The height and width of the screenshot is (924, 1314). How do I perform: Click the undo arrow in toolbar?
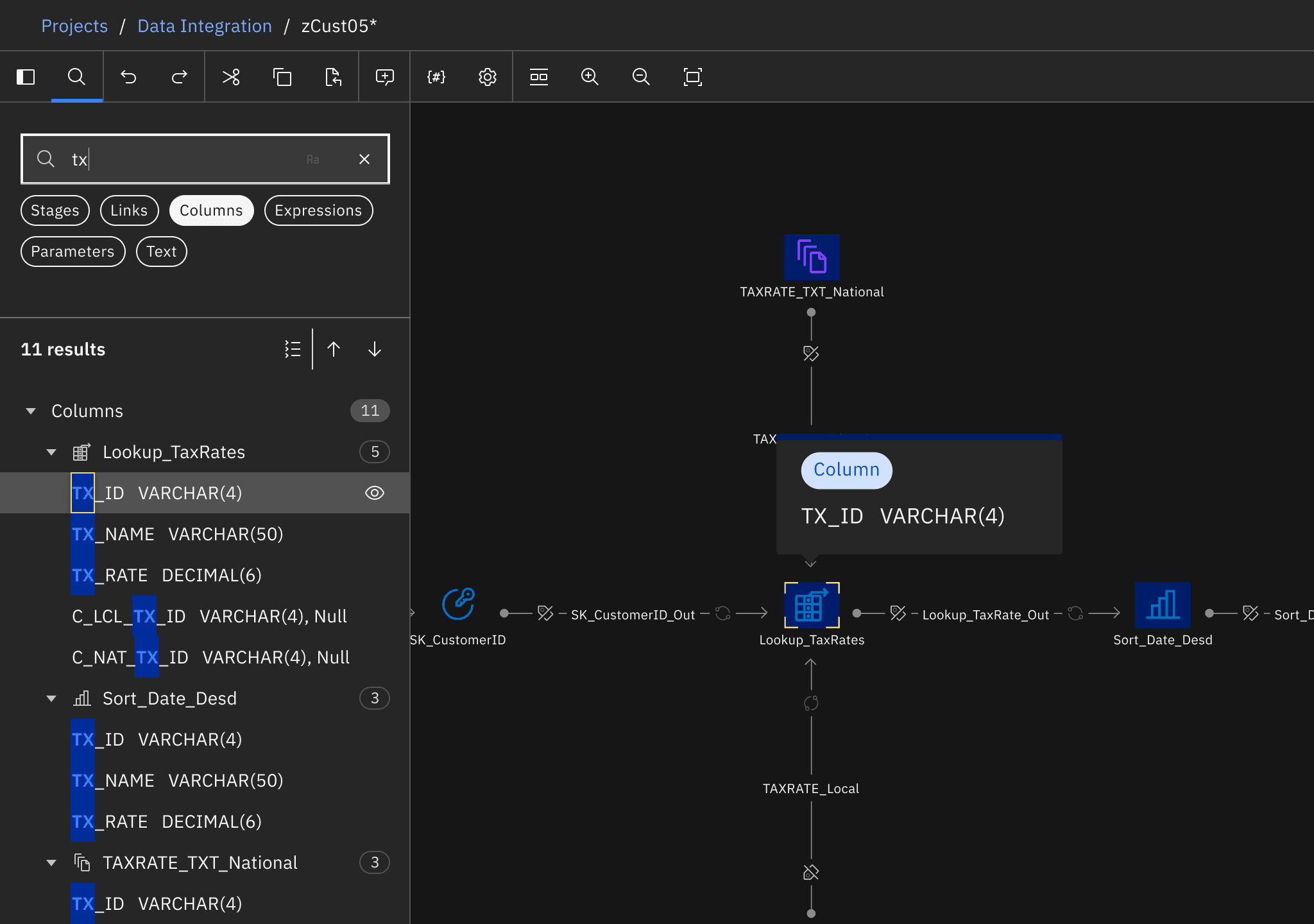click(128, 77)
